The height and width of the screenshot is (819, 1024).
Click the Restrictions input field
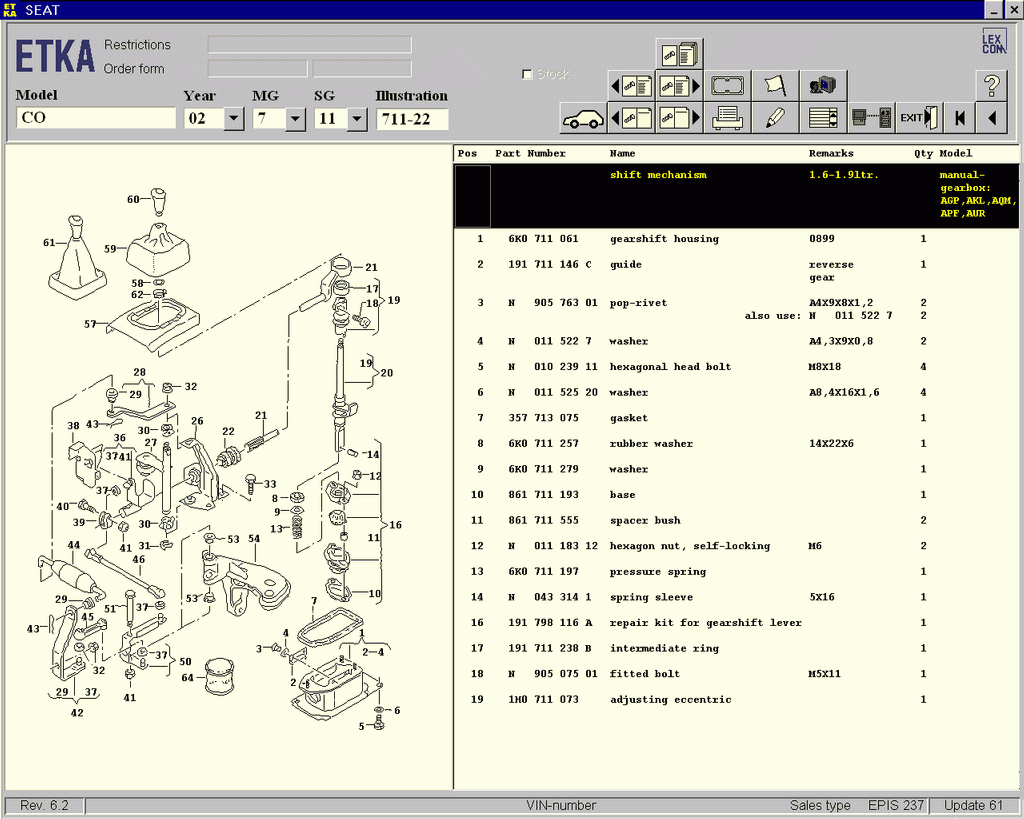click(310, 44)
